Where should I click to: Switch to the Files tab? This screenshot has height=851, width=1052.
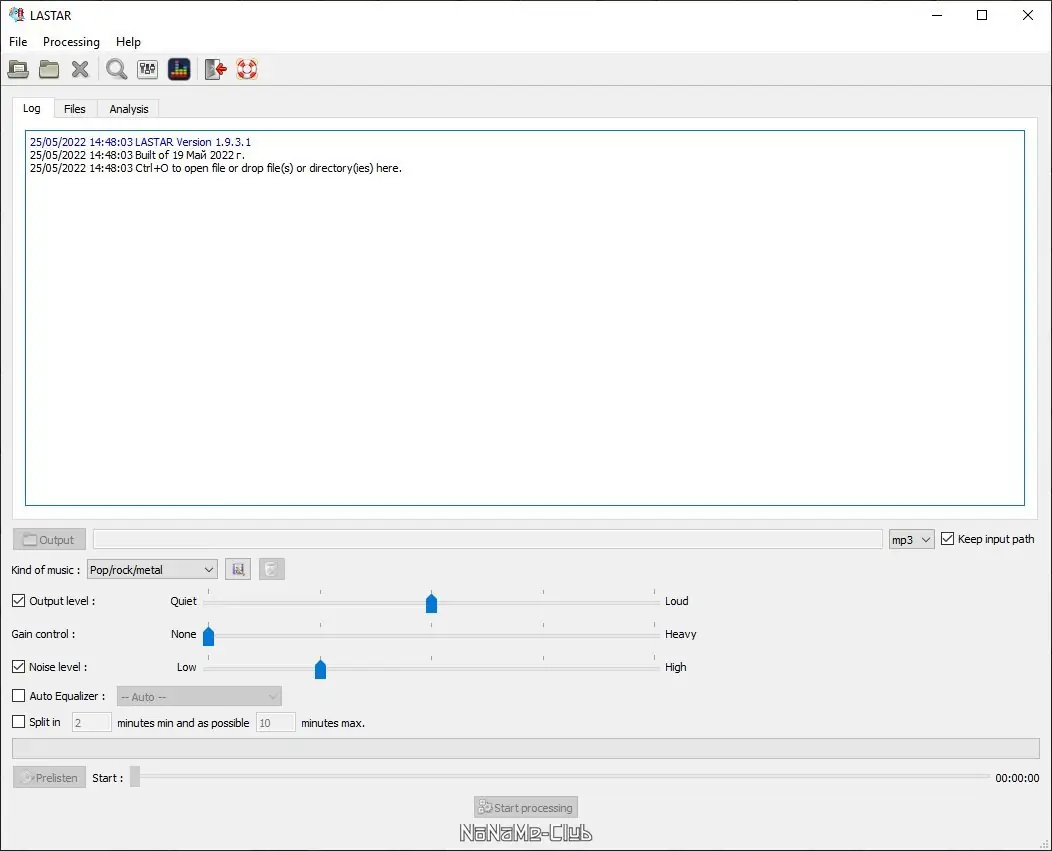[74, 109]
